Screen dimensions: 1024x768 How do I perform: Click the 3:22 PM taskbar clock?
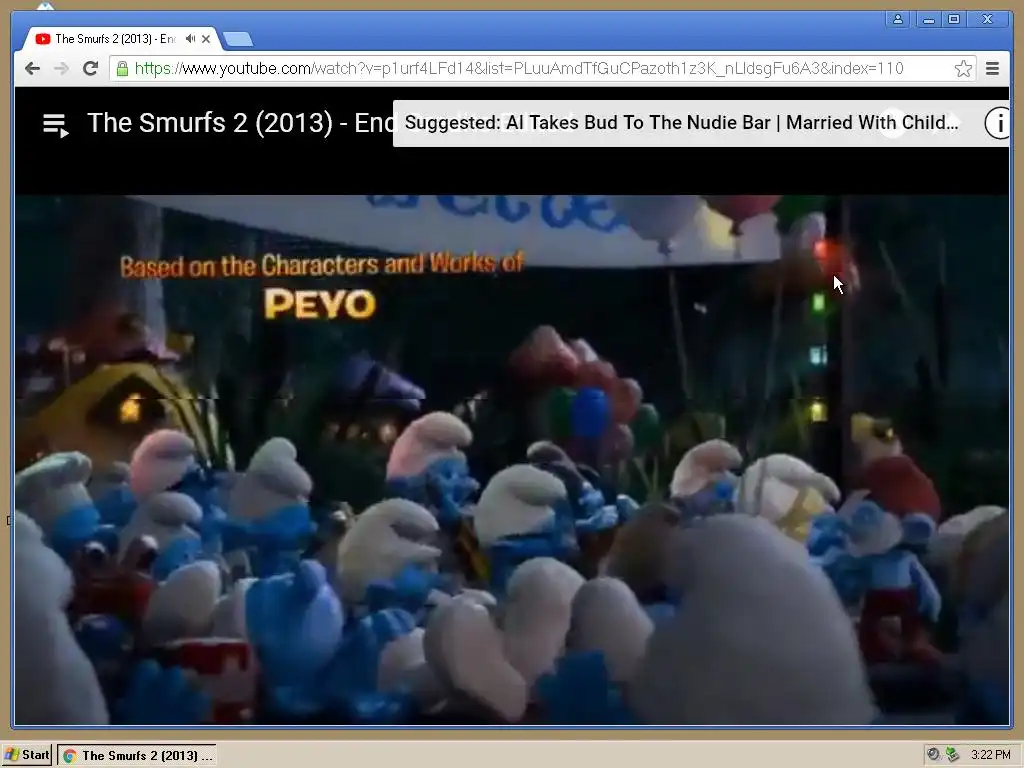click(x=991, y=755)
